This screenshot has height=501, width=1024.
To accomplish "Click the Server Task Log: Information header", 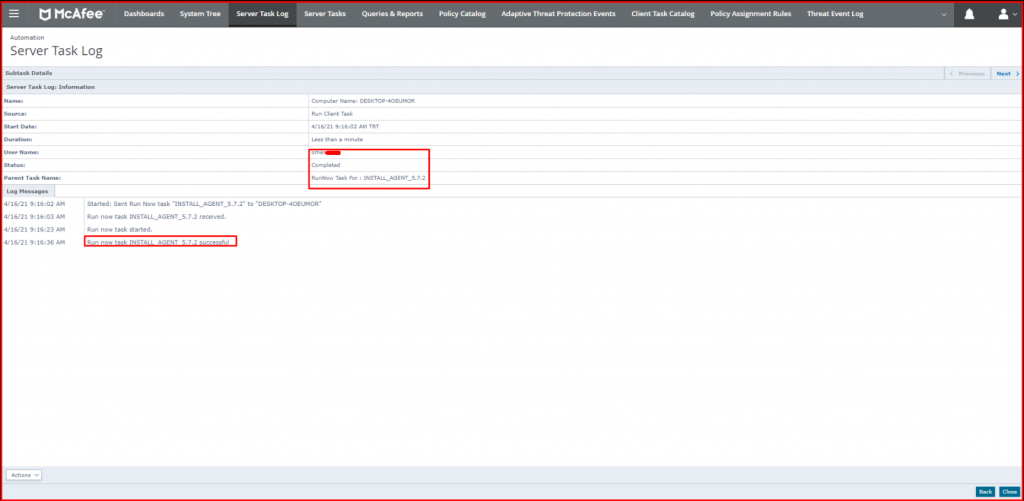I will point(50,87).
